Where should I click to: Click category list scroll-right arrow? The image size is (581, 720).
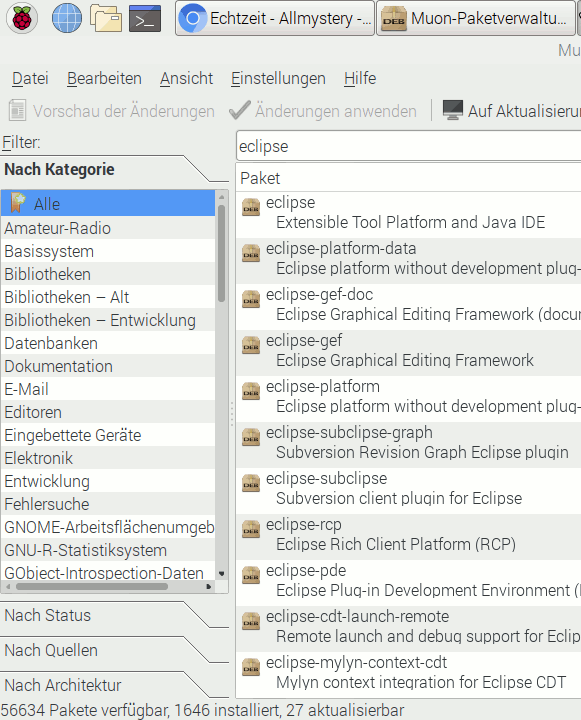point(209,586)
